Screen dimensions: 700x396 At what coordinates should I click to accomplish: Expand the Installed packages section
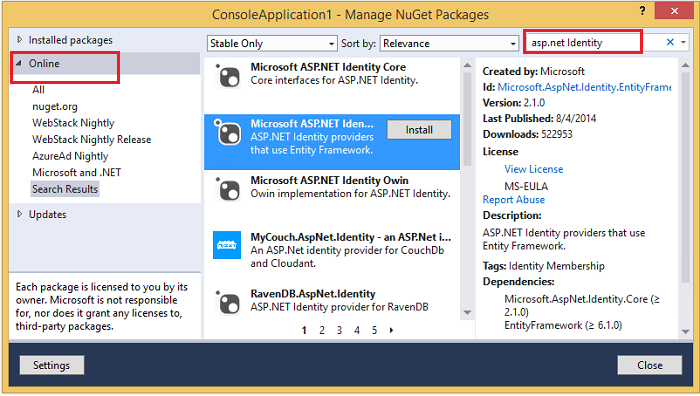pos(20,40)
